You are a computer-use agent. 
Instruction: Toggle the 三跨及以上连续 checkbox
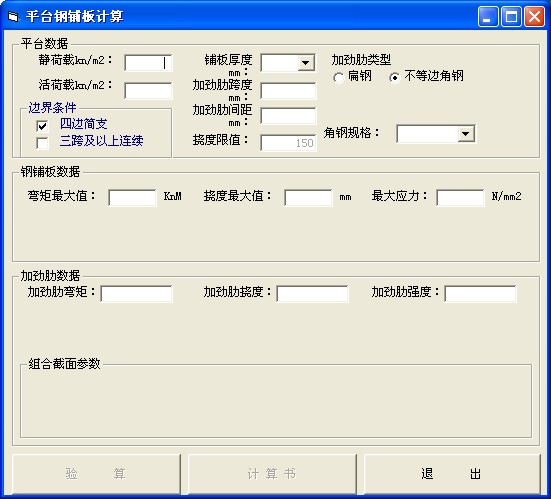coord(42,143)
